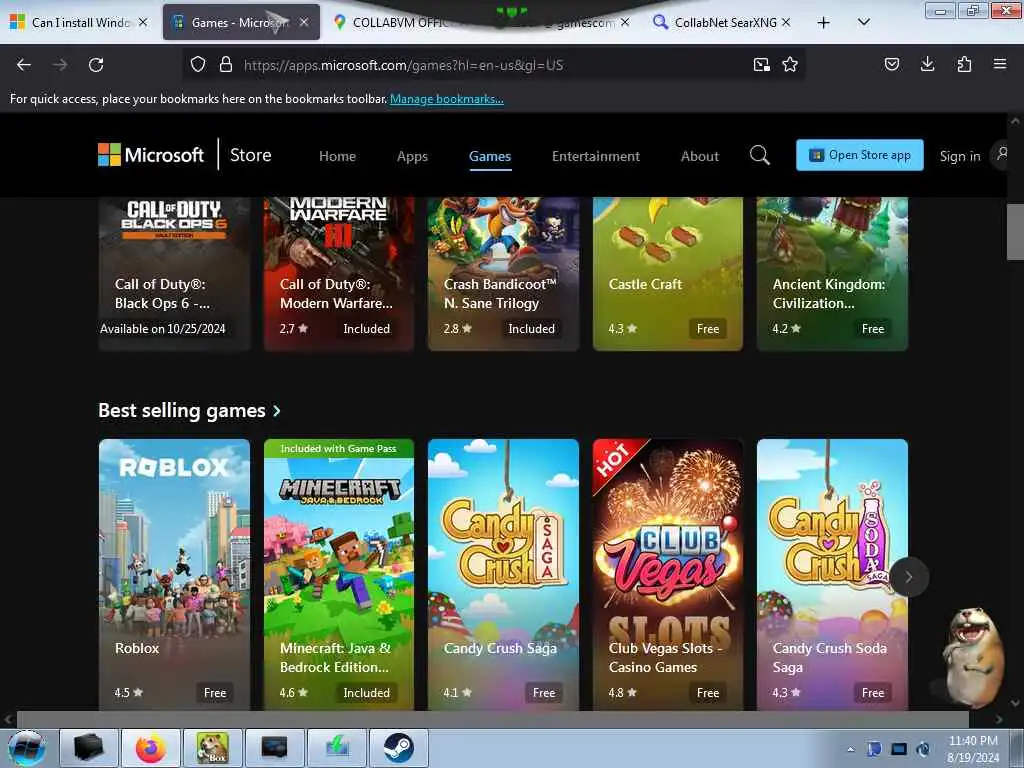This screenshot has width=1024, height=768.
Task: Open the Roblox game card
Action: pyautogui.click(x=174, y=575)
